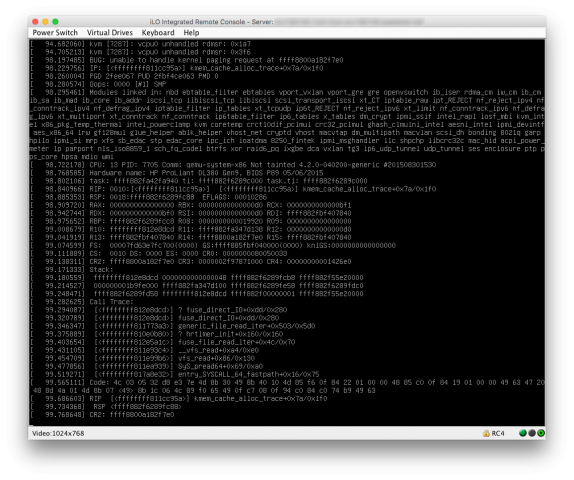This screenshot has height=480, width=574.
Task: Click the 'BUG: unable to handle kernel paging request' line
Action: [187, 60]
